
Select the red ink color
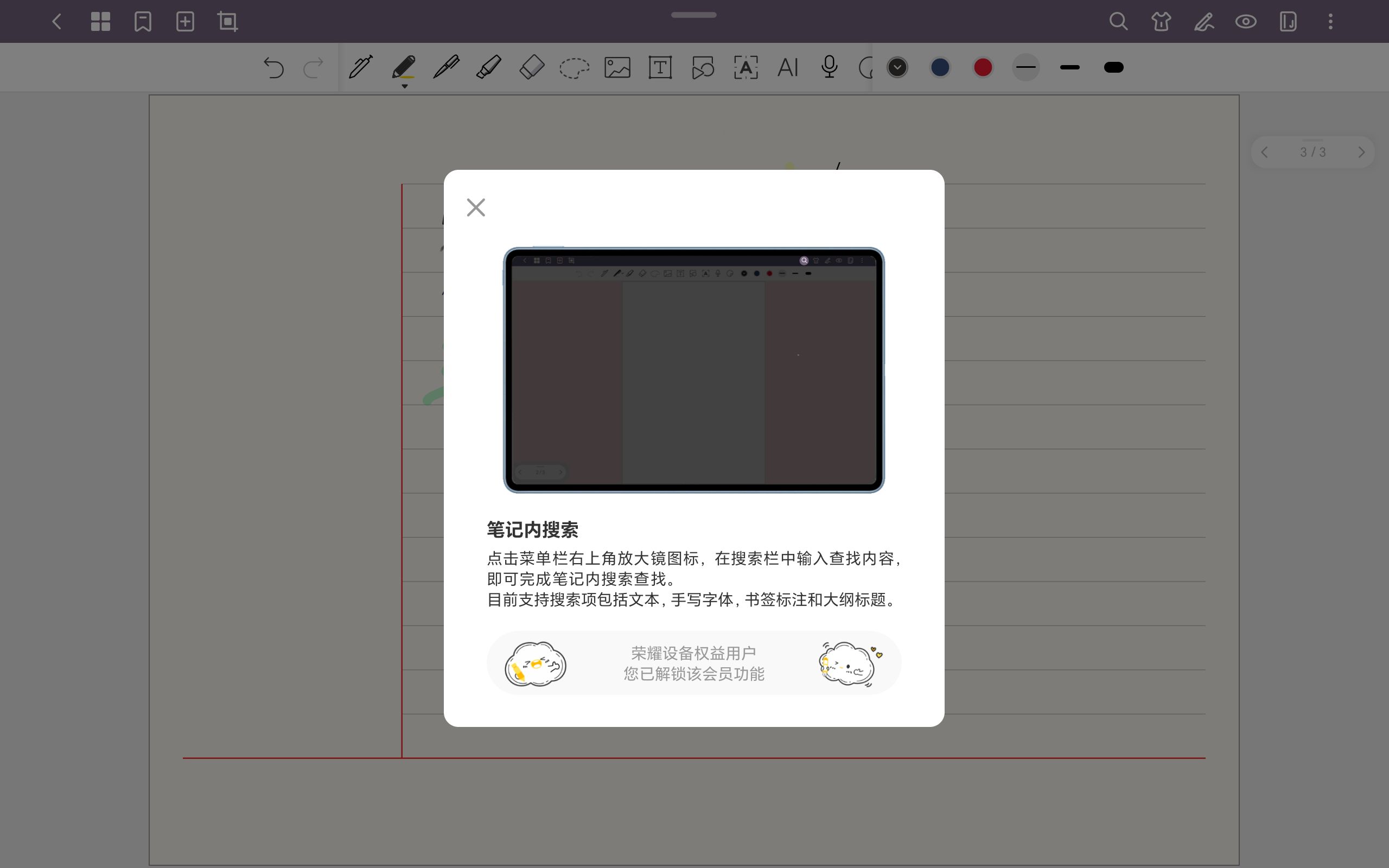pos(982,67)
